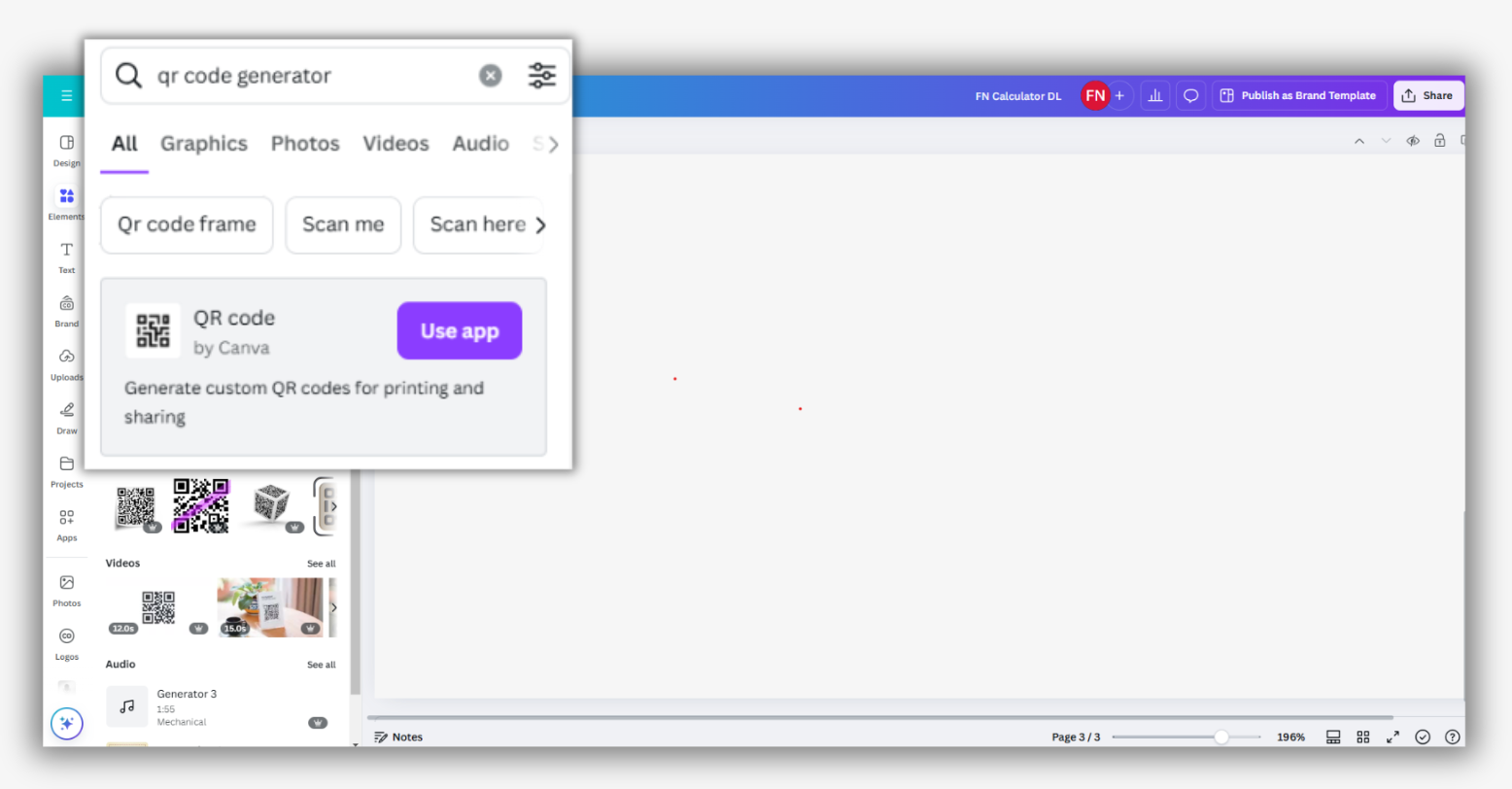
Task: Open the Uploads sidebar panel
Action: (67, 363)
